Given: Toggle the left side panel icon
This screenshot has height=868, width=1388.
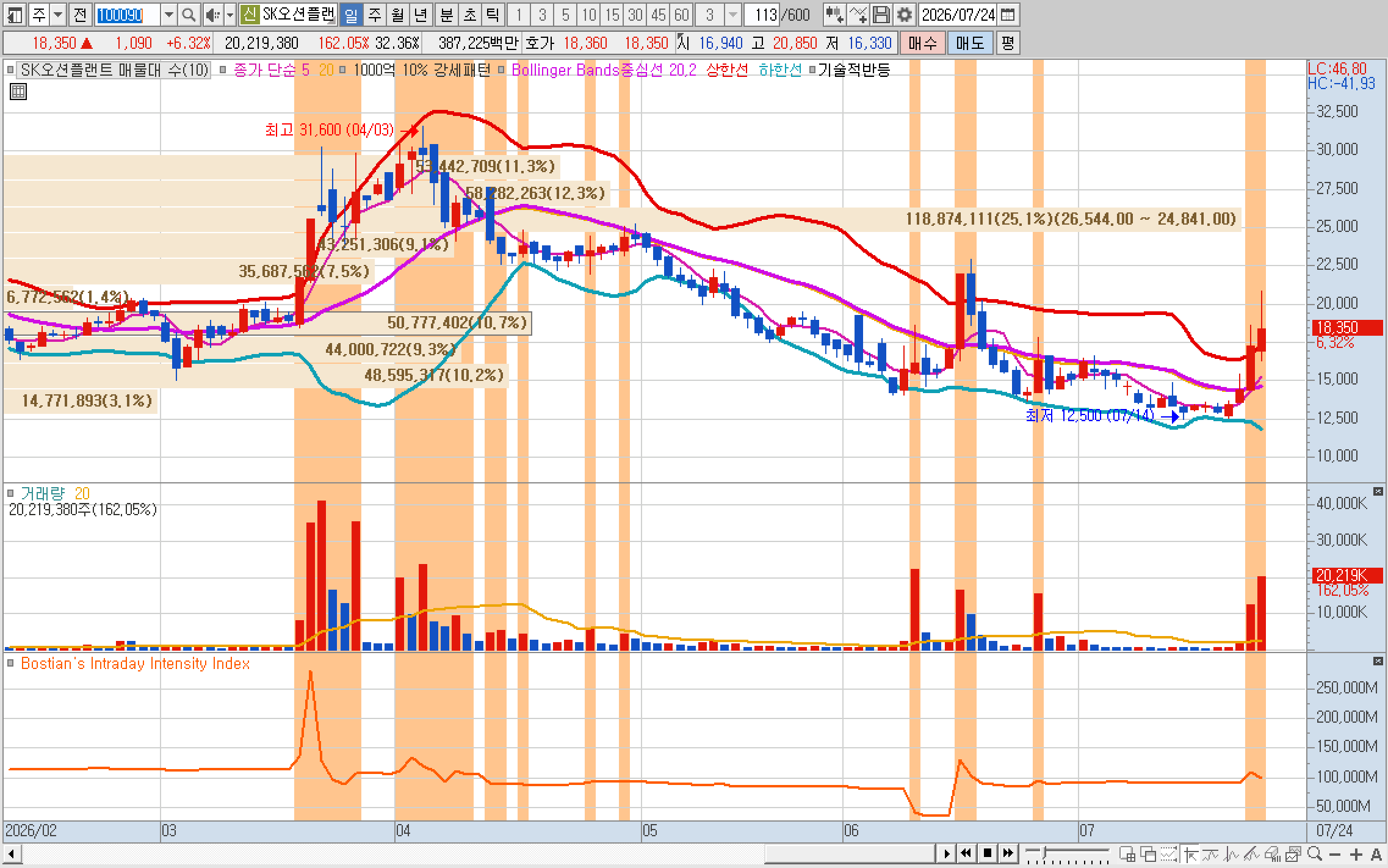Looking at the screenshot, I should click(14, 15).
